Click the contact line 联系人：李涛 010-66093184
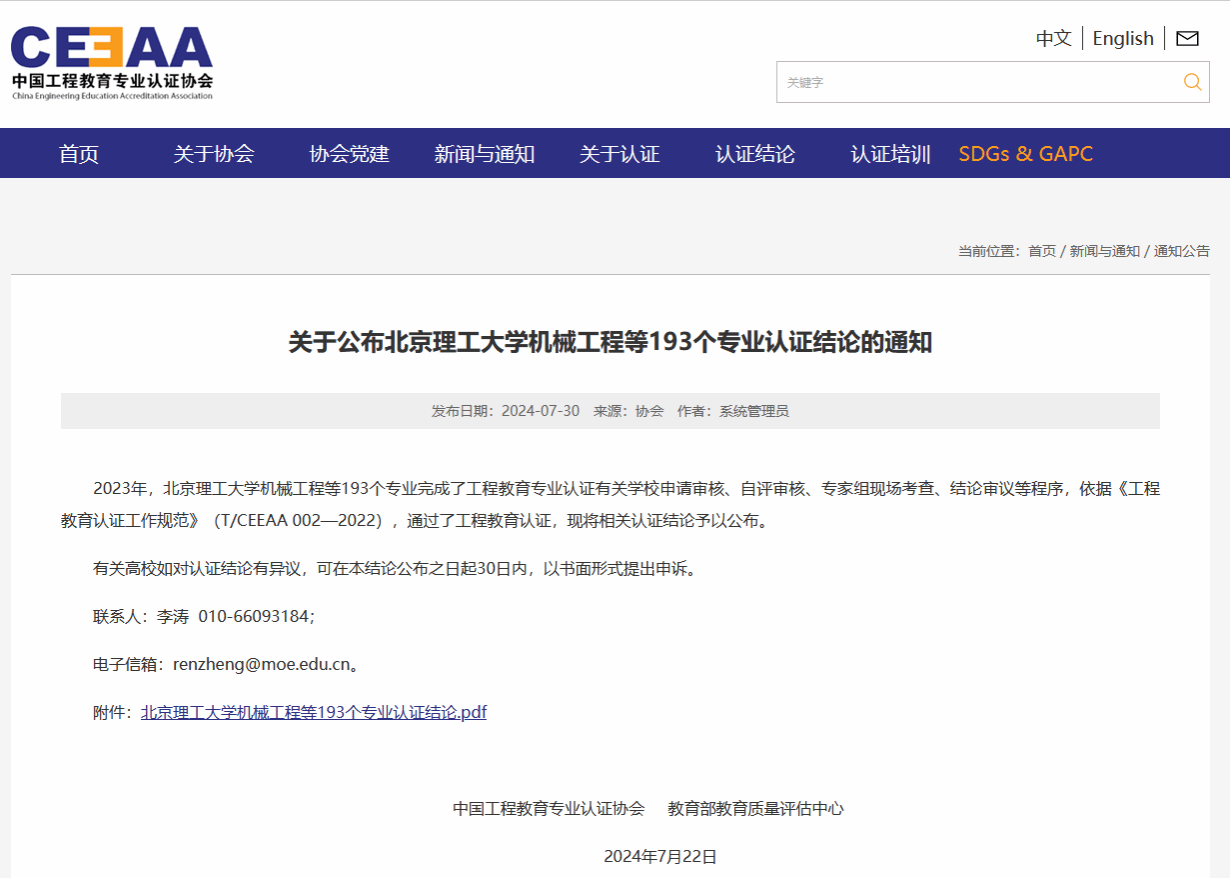Screen dimensions: 1232x879 204,617
